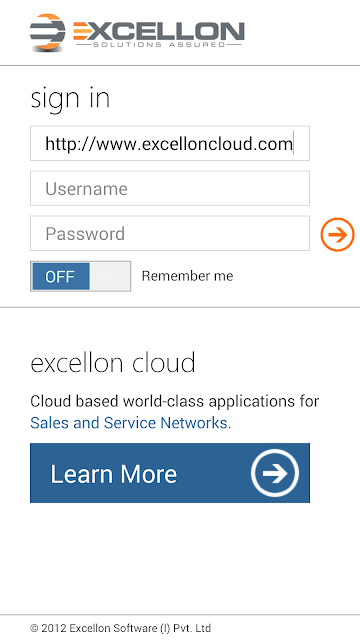Toggle the Remember me switch
Image resolution: width=360 pixels, height=640 pixels.
80,276
